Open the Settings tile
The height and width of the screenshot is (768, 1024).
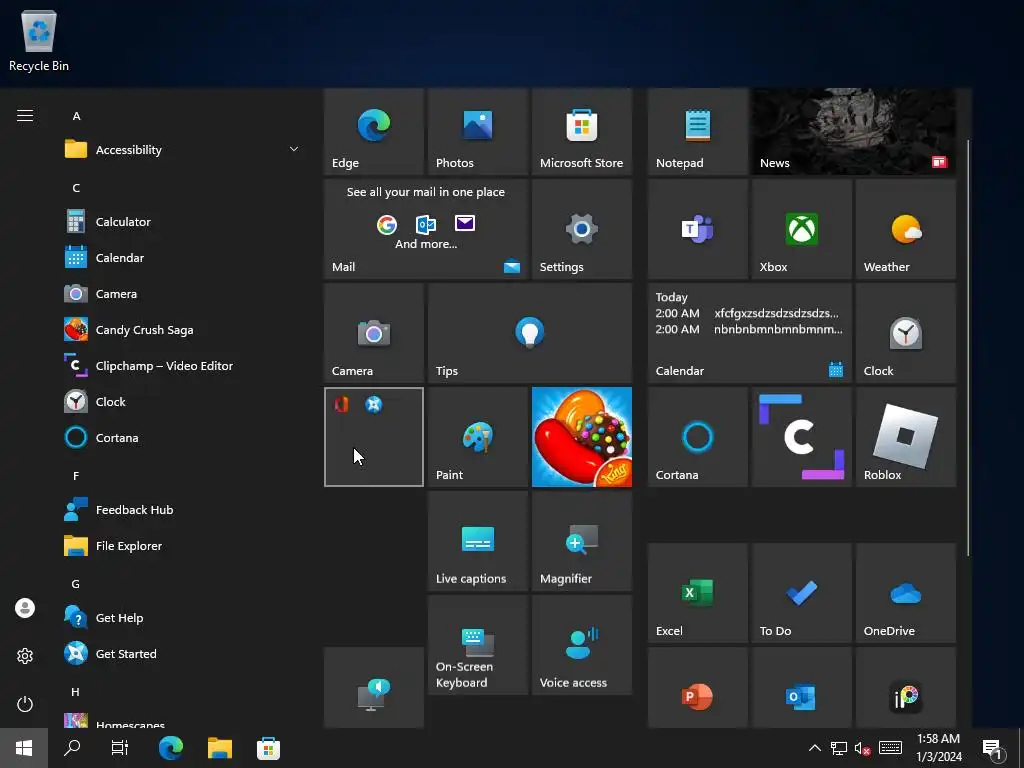(x=582, y=229)
